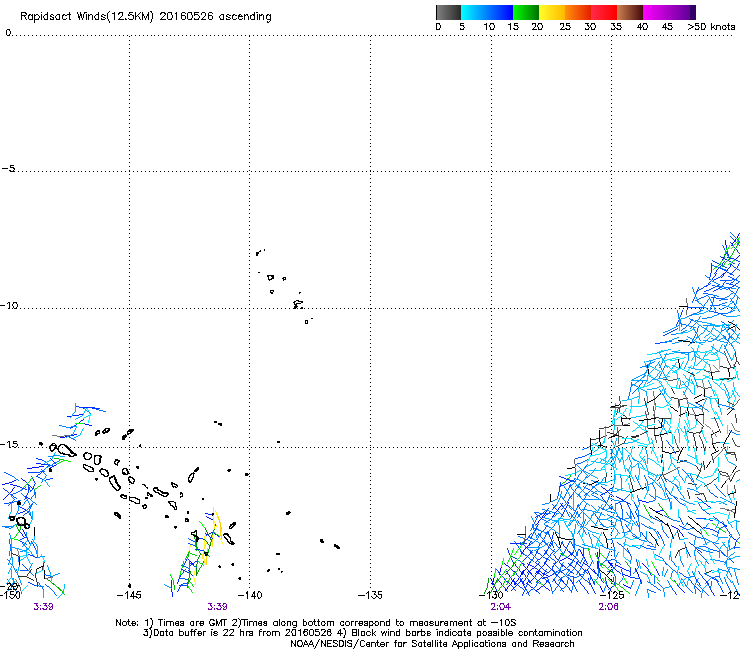Click the 3:39 time label beside -140
Viewport: 740px width, 650px height.
[x=217, y=607]
